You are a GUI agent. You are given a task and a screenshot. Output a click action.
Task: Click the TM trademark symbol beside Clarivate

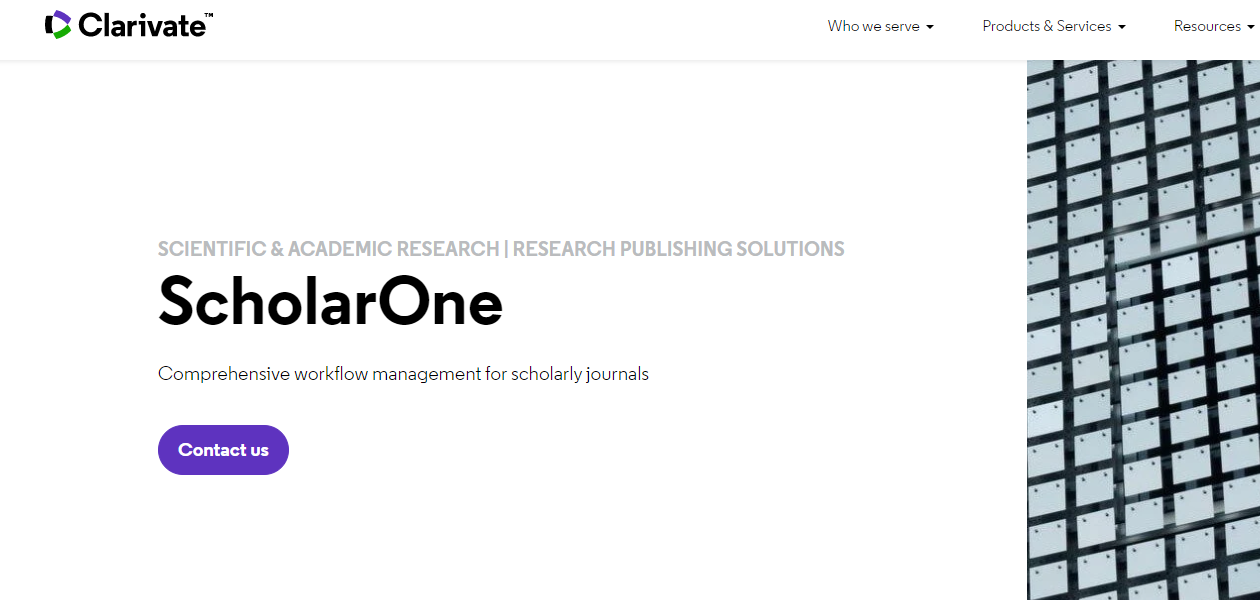pos(208,17)
